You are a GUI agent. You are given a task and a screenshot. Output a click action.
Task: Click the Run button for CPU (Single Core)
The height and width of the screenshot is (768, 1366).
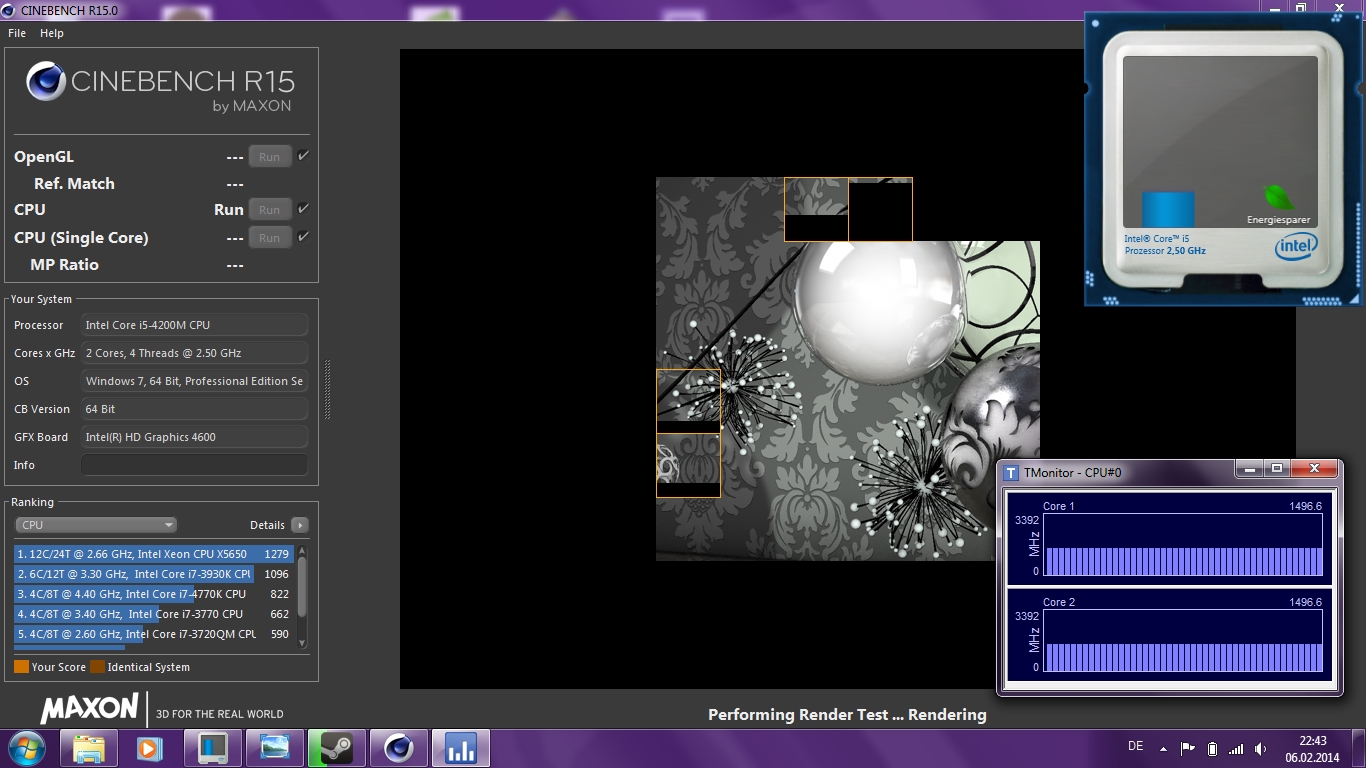click(x=270, y=238)
